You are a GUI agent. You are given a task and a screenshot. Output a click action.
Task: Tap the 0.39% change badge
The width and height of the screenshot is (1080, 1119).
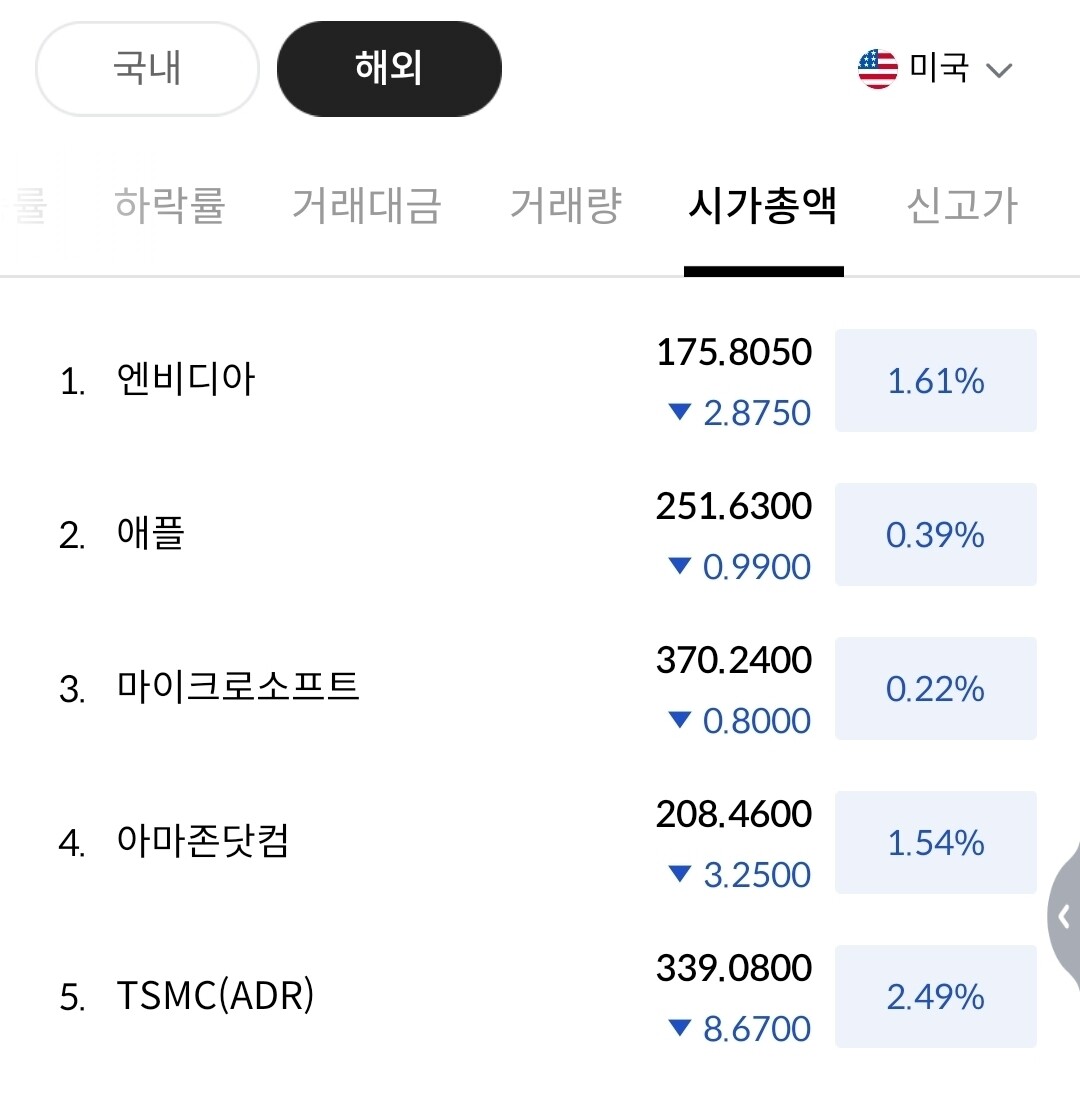pyautogui.click(x=936, y=535)
